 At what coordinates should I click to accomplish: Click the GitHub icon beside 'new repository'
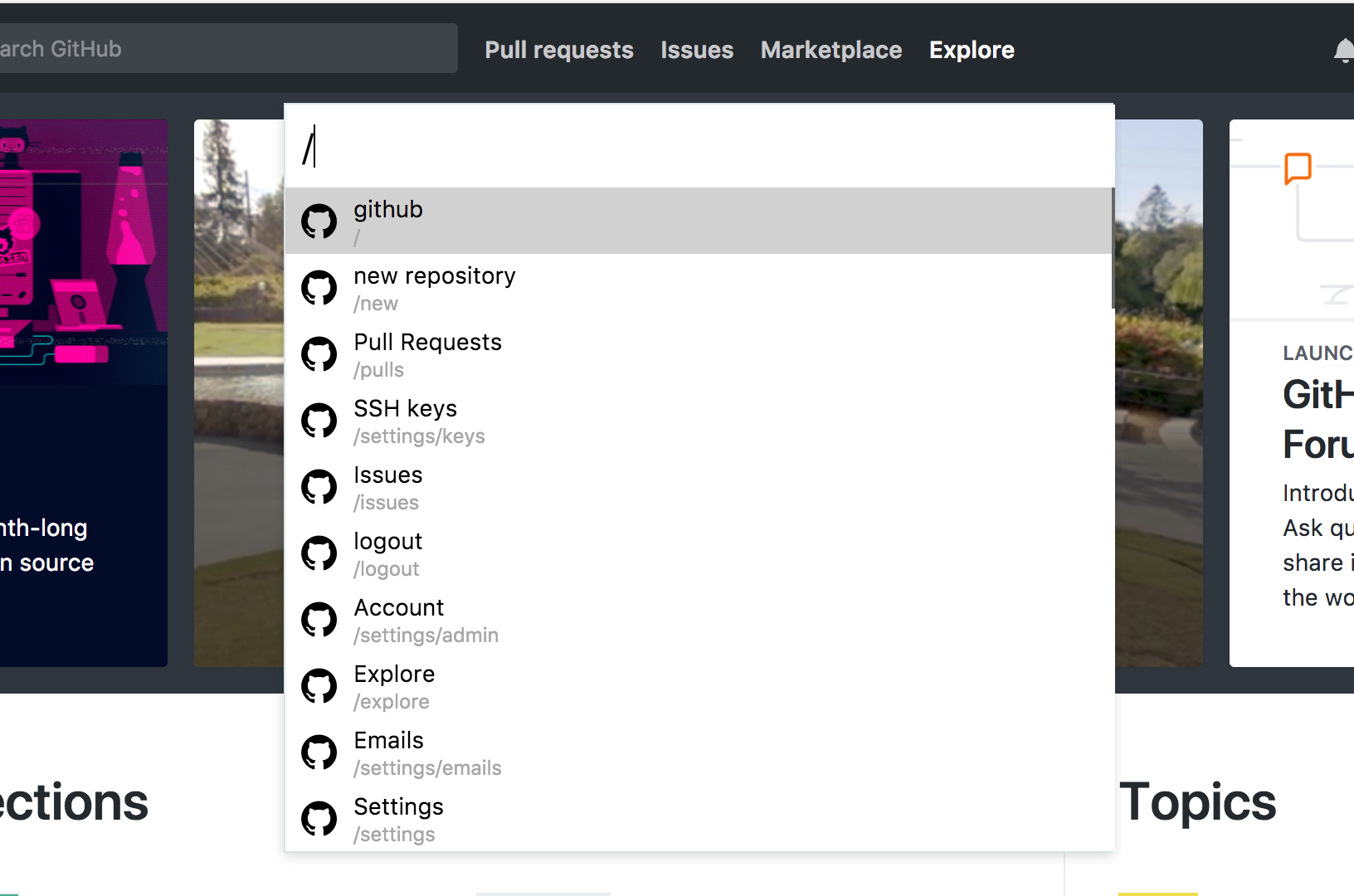coord(319,288)
